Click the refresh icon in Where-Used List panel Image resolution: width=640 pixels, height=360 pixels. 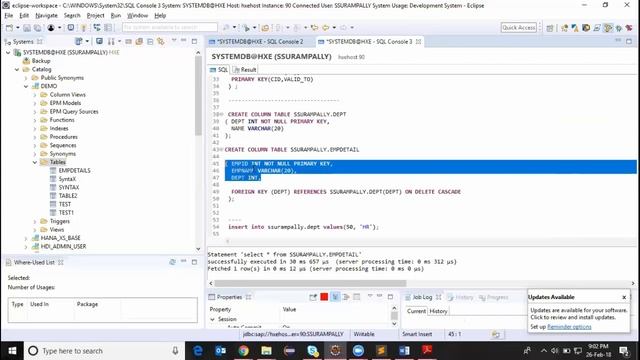tap(172, 262)
